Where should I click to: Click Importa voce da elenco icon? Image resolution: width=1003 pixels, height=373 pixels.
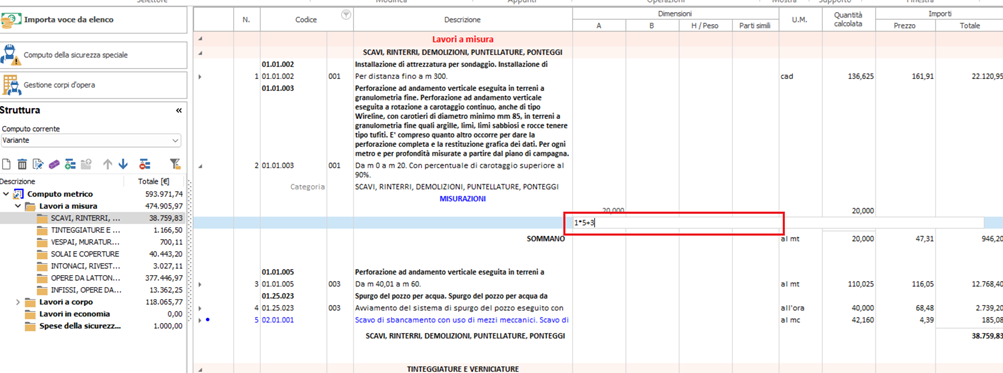pos(11,20)
